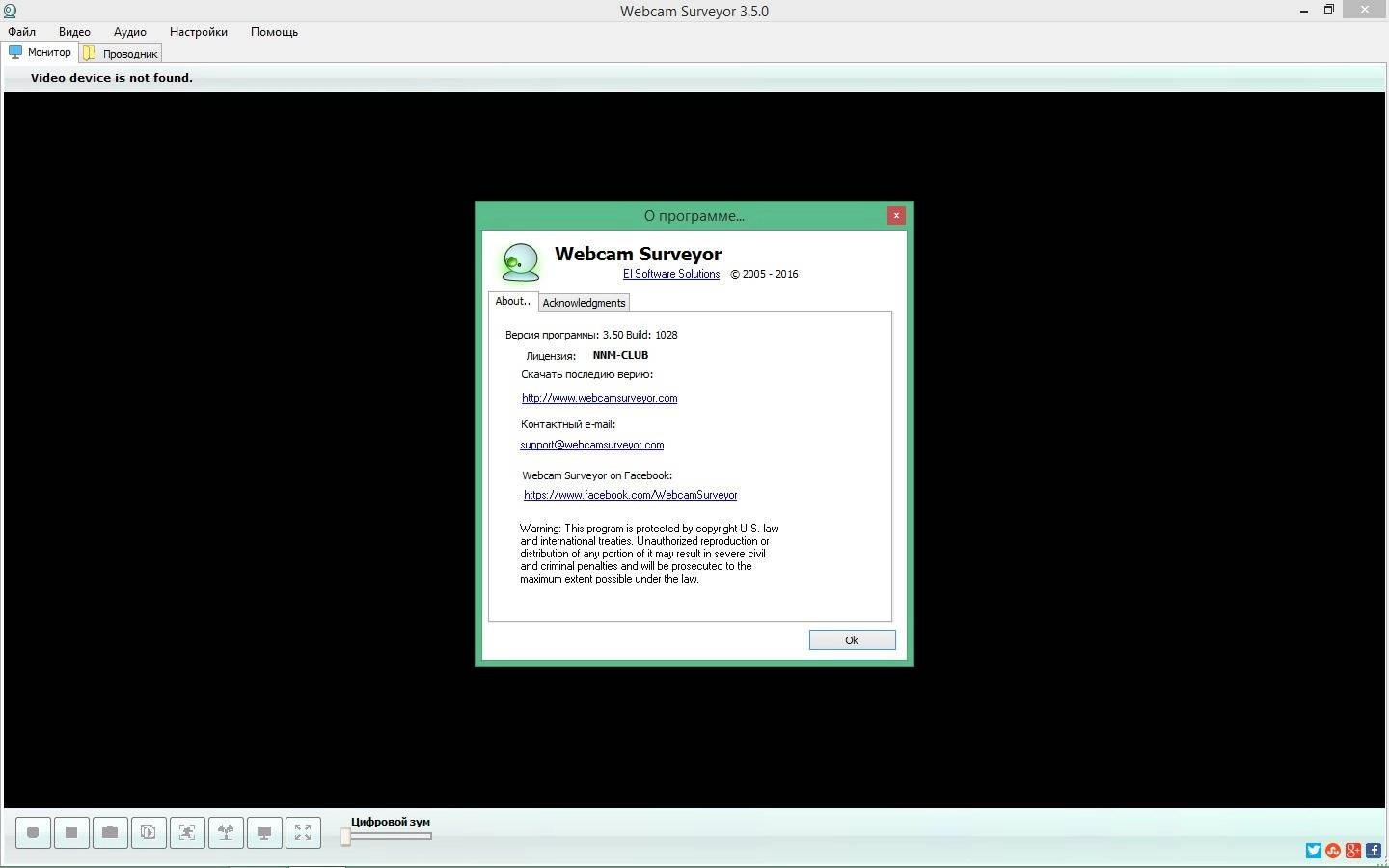Switch to the Монитор tab

(x=41, y=52)
